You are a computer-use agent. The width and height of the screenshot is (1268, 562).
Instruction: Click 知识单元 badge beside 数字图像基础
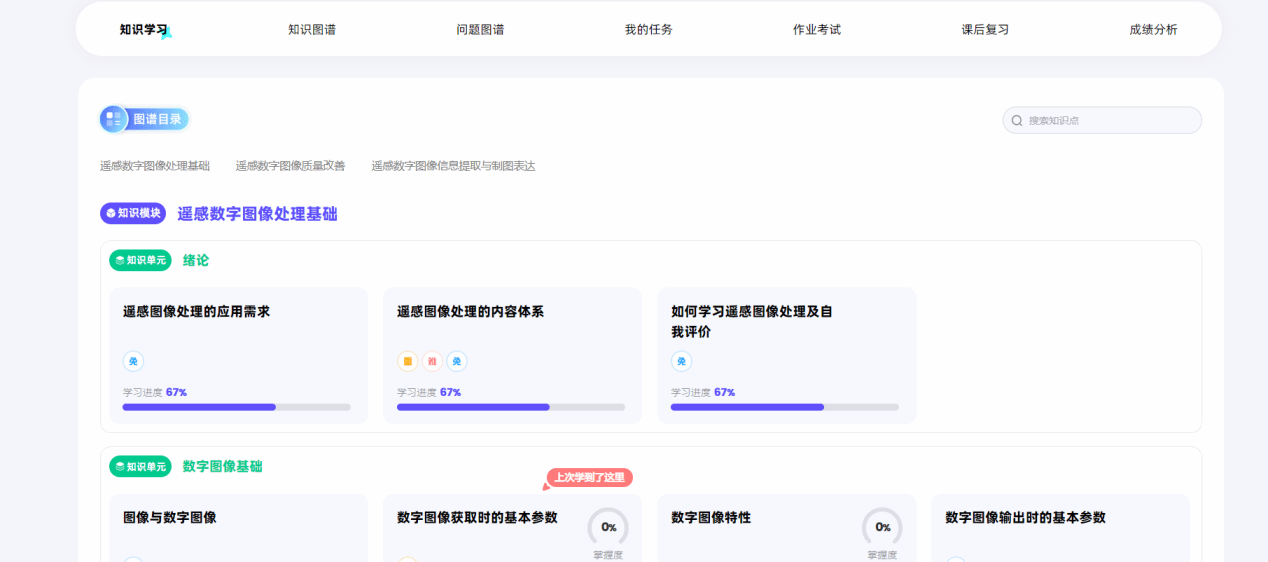pyautogui.click(x=140, y=466)
